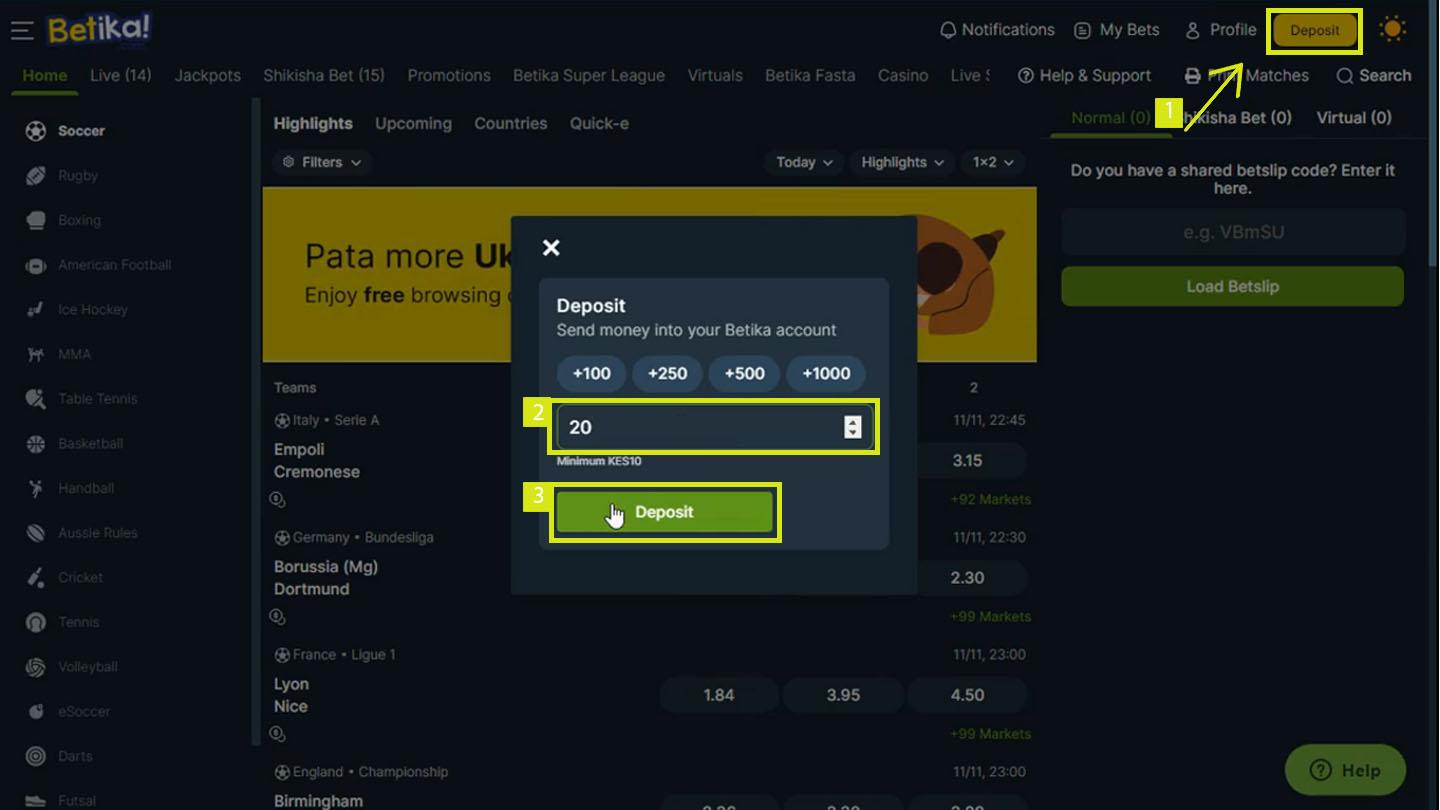Click the Notifications bell icon
This screenshot has width=1440, height=810.
tap(948, 31)
